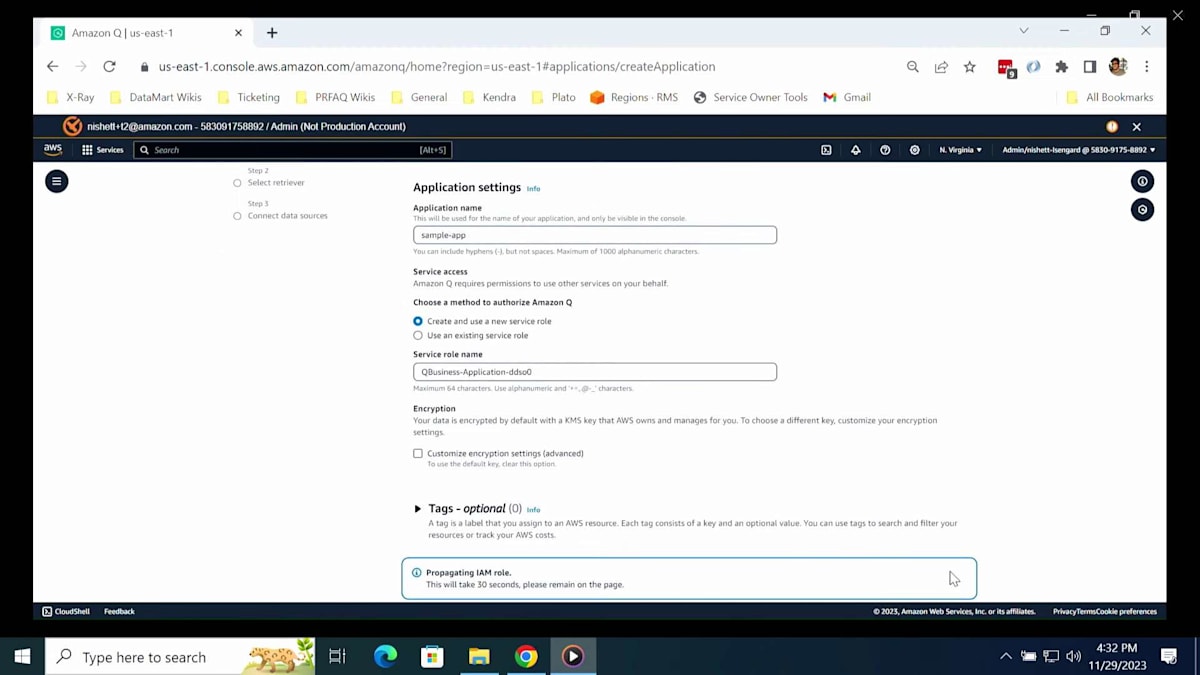Click the share page icon in address bar
Viewport: 1200px width, 675px height.
[x=941, y=67]
